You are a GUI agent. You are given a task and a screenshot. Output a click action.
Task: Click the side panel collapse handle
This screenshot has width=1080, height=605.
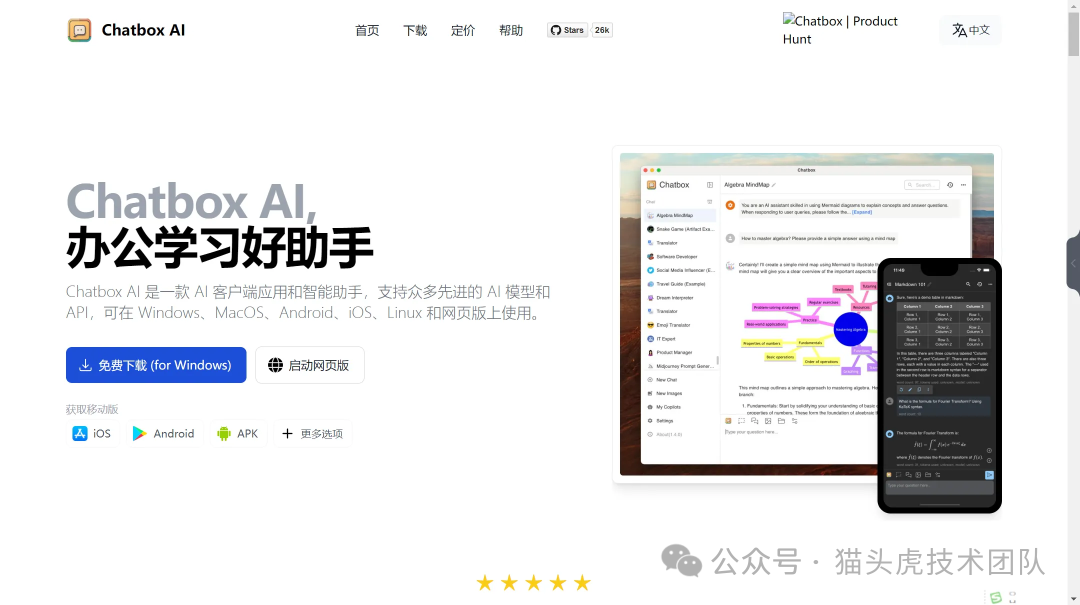coord(1073,263)
